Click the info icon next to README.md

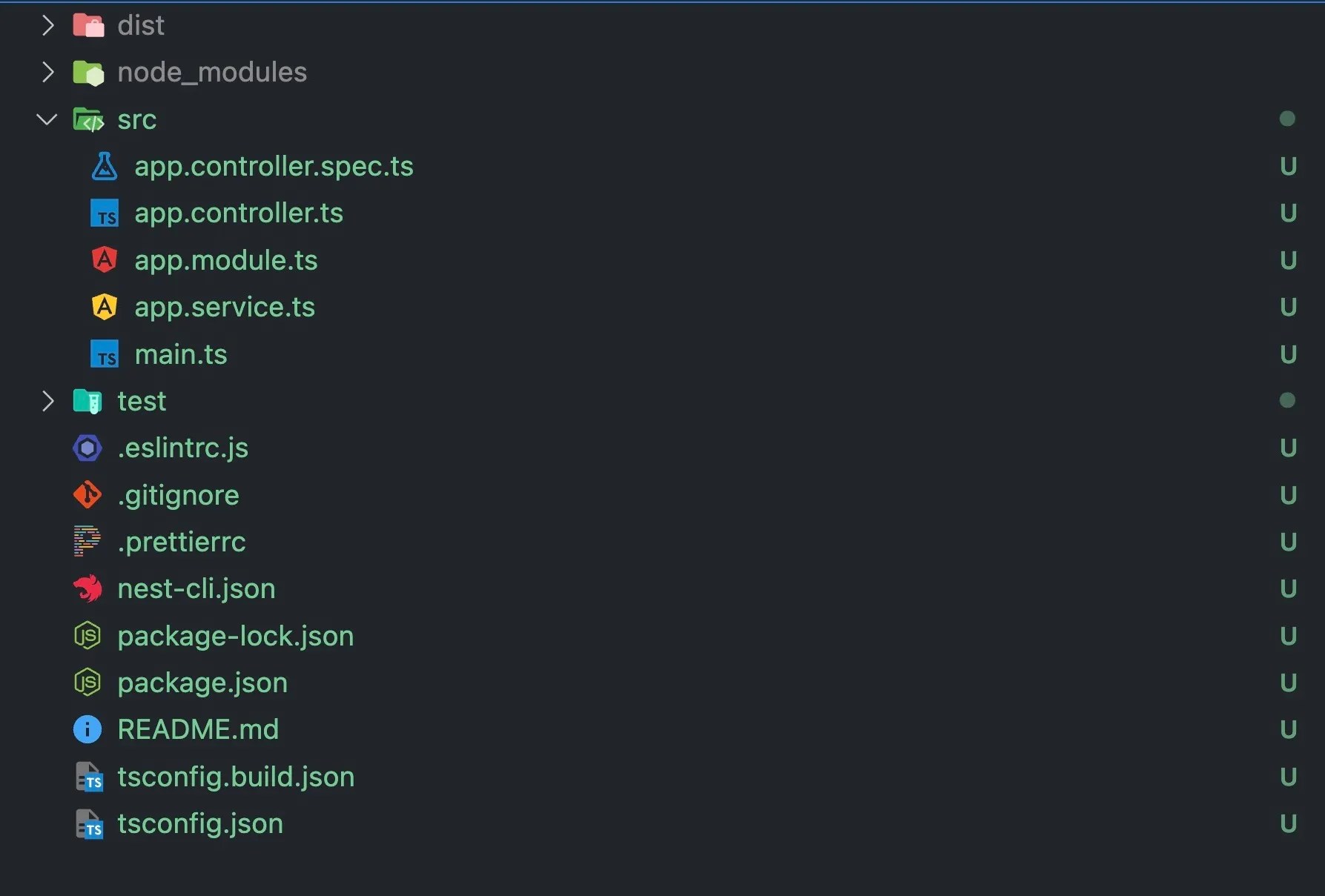click(87, 729)
